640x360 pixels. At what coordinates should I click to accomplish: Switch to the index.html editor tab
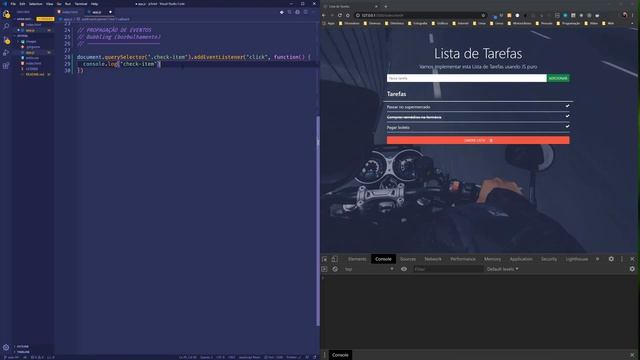point(69,12)
